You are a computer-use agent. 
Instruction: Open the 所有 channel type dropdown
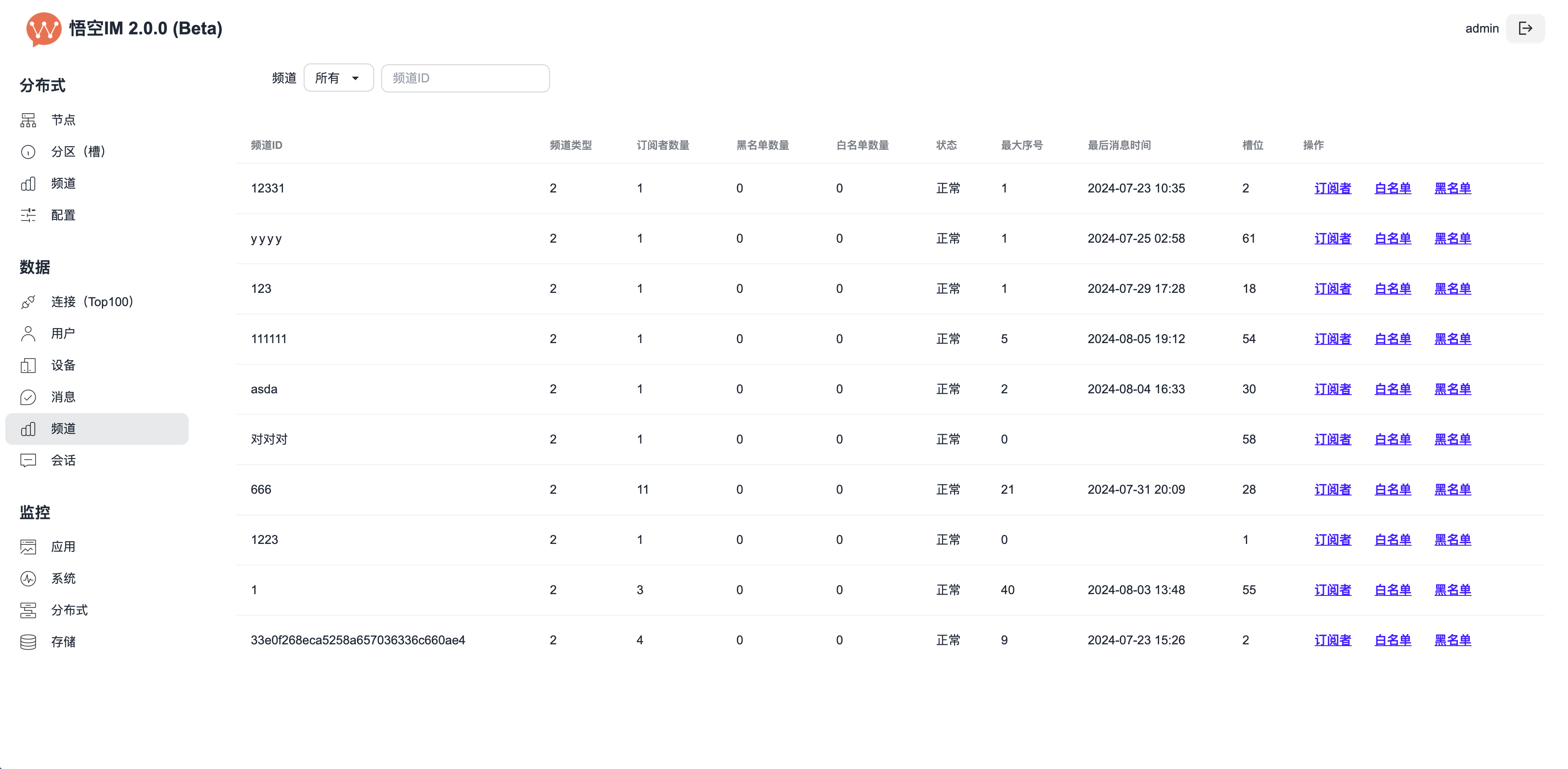pyautogui.click(x=338, y=78)
